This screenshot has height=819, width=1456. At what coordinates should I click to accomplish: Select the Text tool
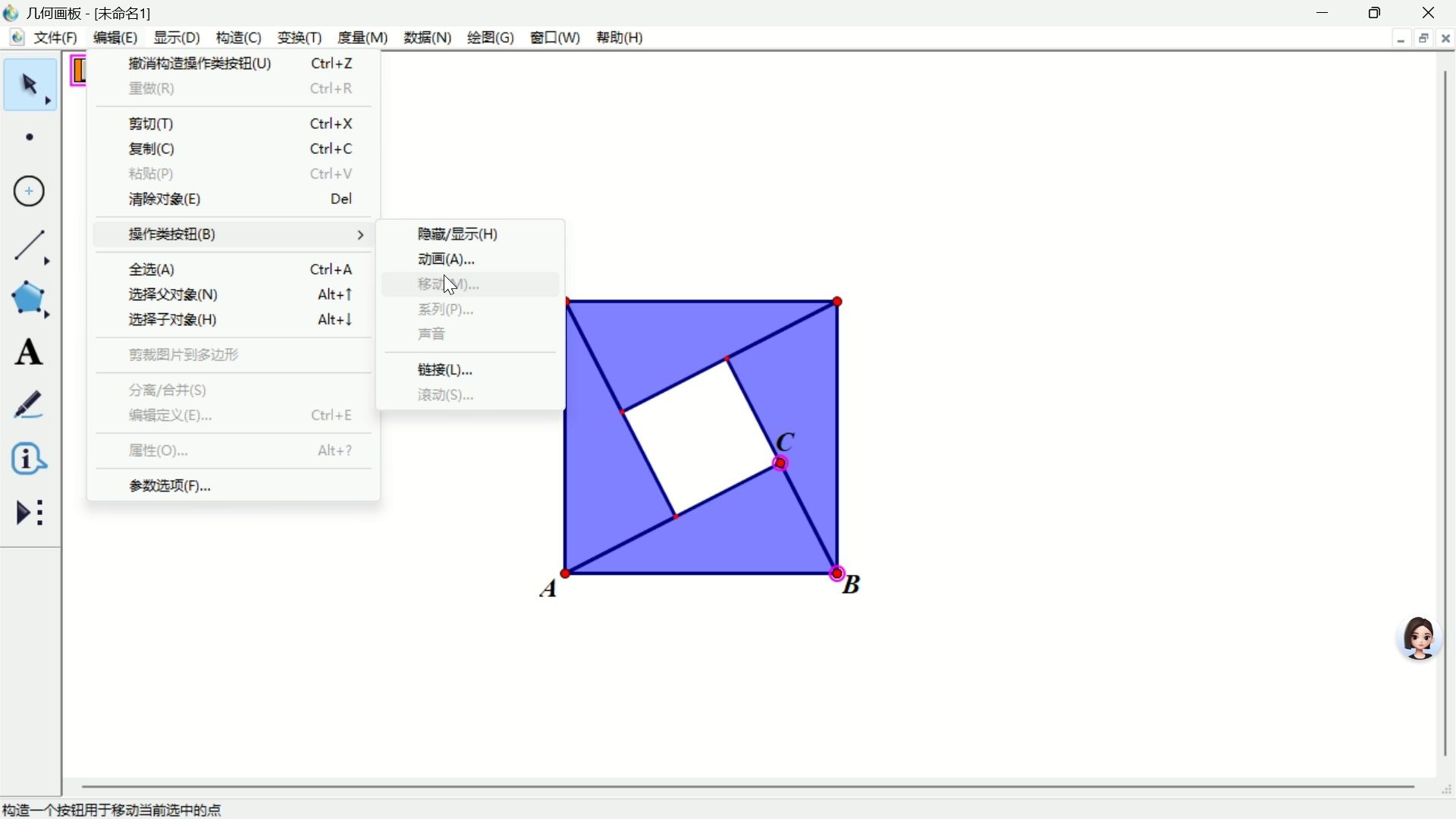[x=30, y=353]
